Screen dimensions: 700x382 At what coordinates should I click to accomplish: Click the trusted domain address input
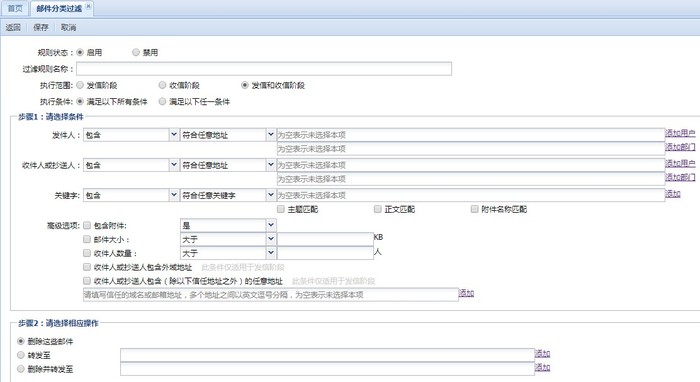pyautogui.click(x=271, y=295)
